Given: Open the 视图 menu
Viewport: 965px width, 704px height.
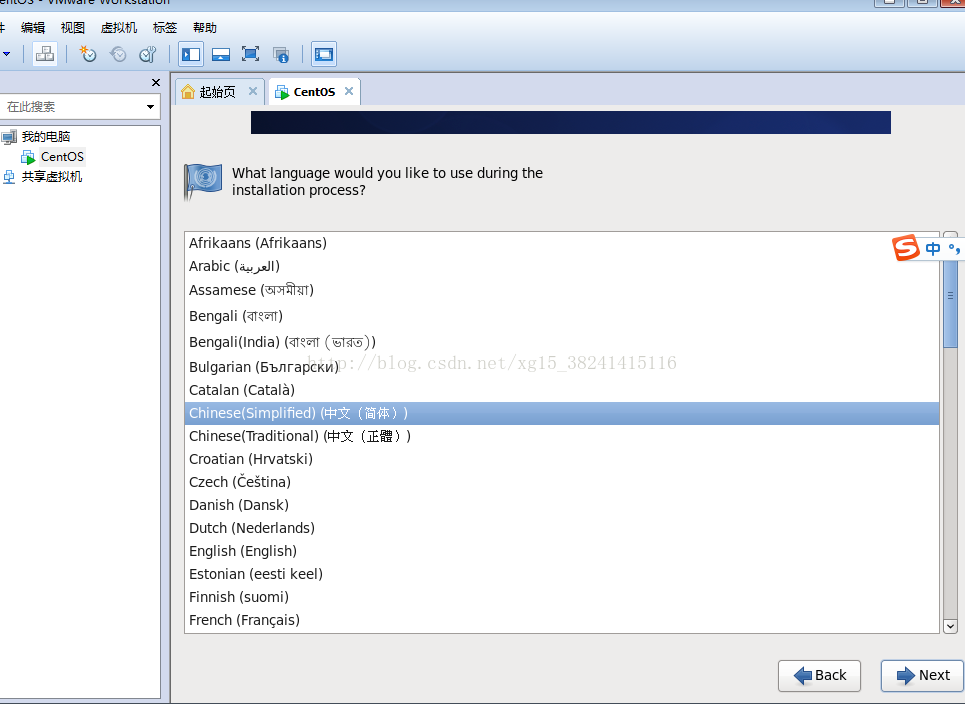Looking at the screenshot, I should click(73, 28).
